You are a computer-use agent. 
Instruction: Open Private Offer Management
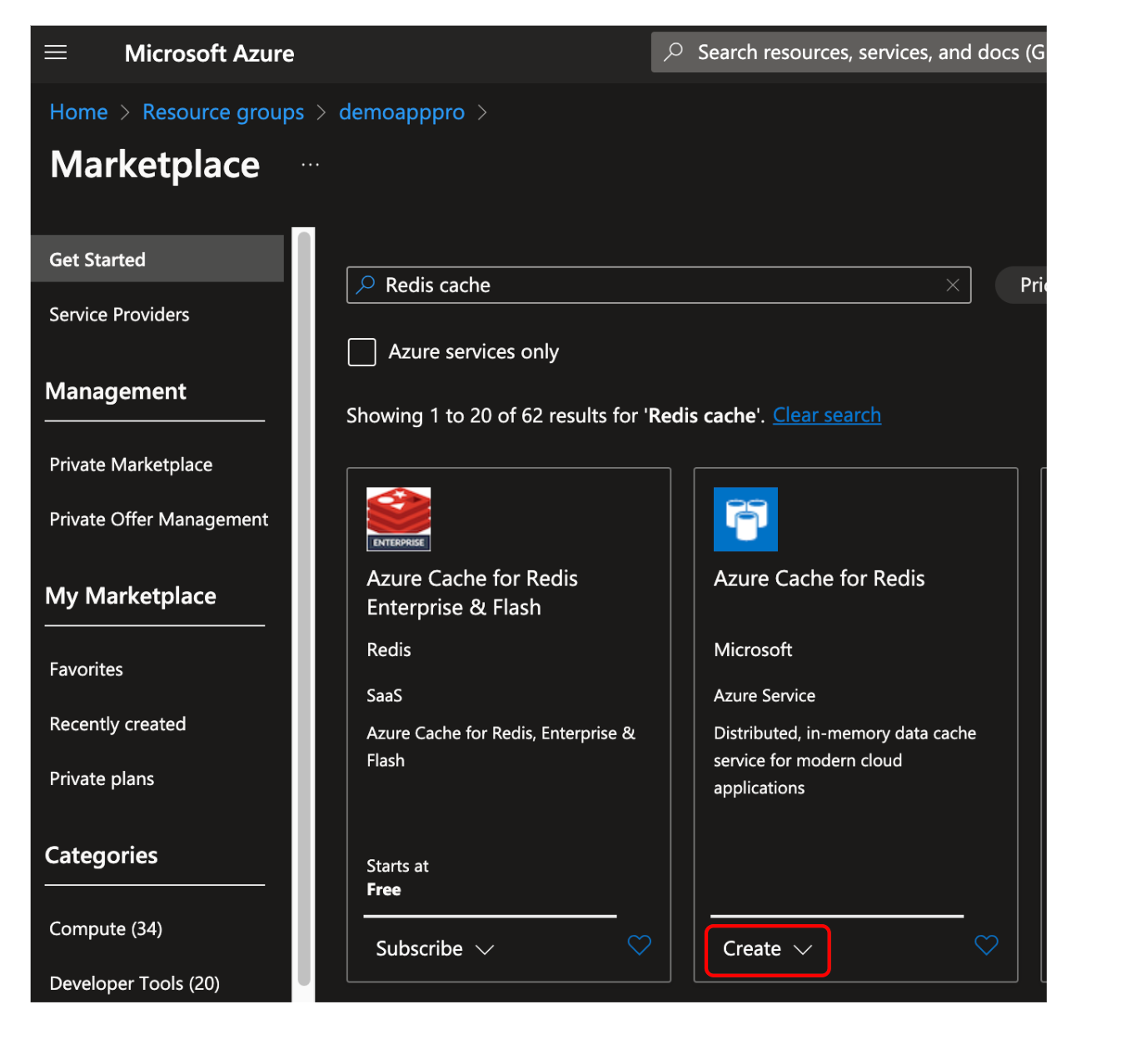tap(158, 520)
